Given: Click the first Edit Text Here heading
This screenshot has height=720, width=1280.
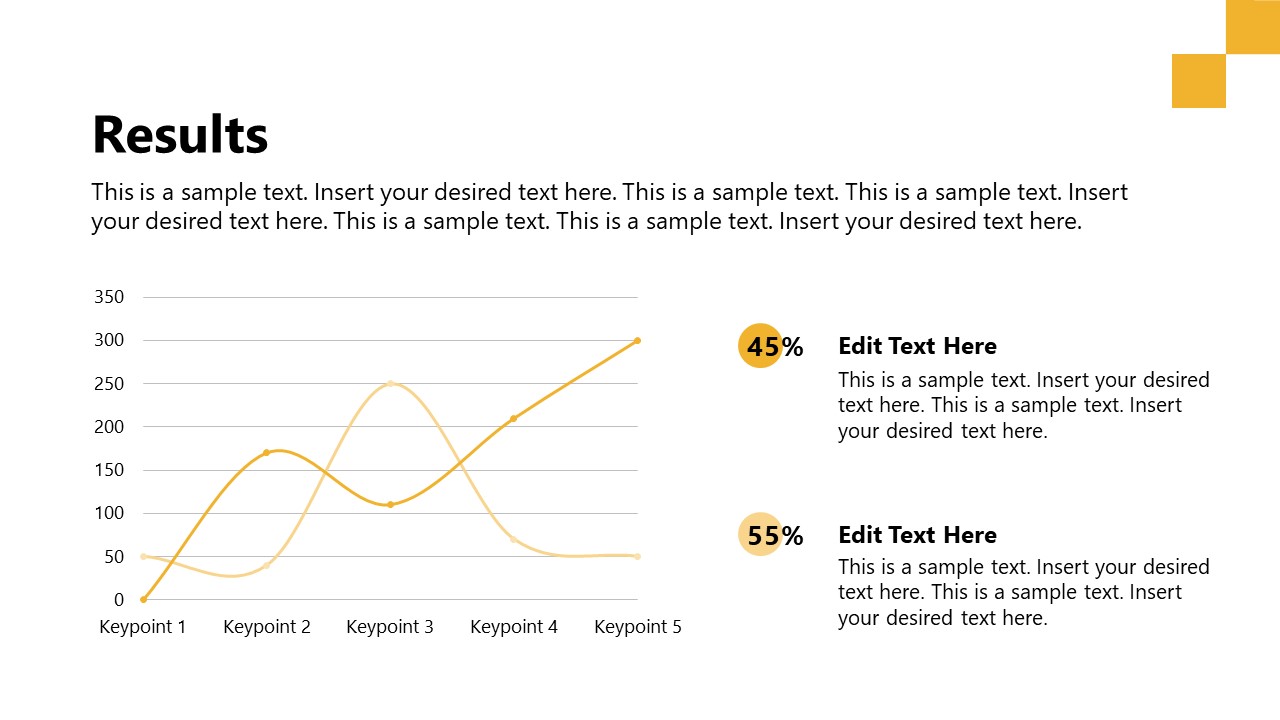Looking at the screenshot, I should point(917,346).
